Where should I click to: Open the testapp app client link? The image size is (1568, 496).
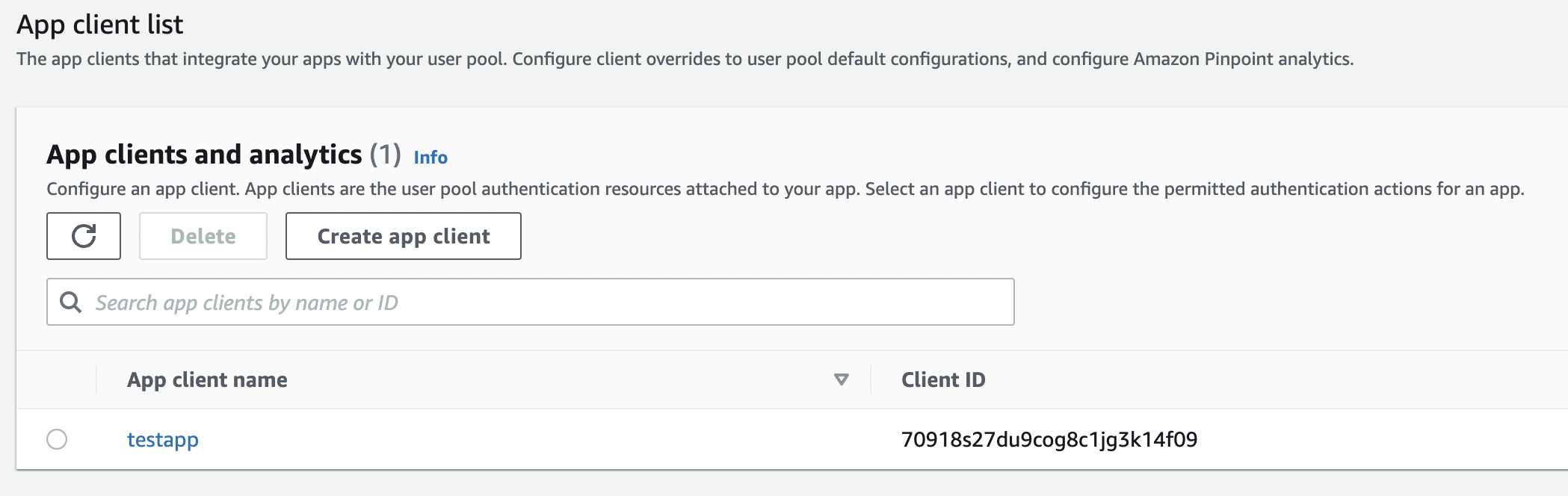pos(162,439)
